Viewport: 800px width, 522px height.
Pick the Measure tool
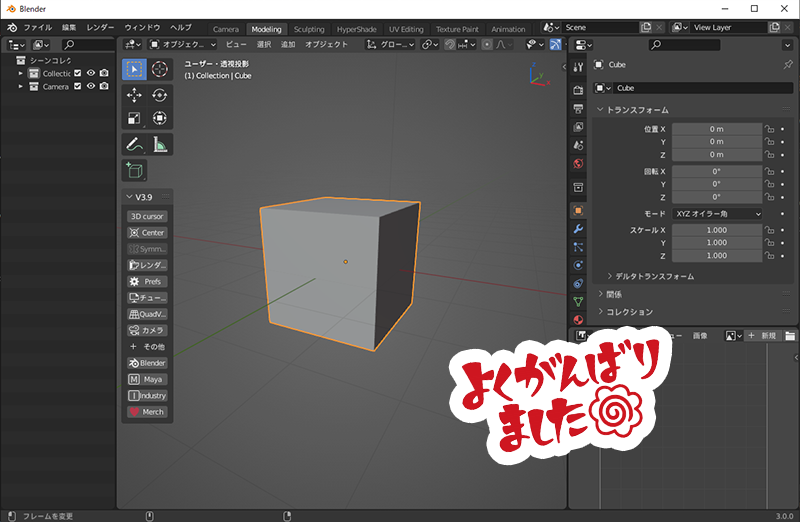tap(159, 145)
